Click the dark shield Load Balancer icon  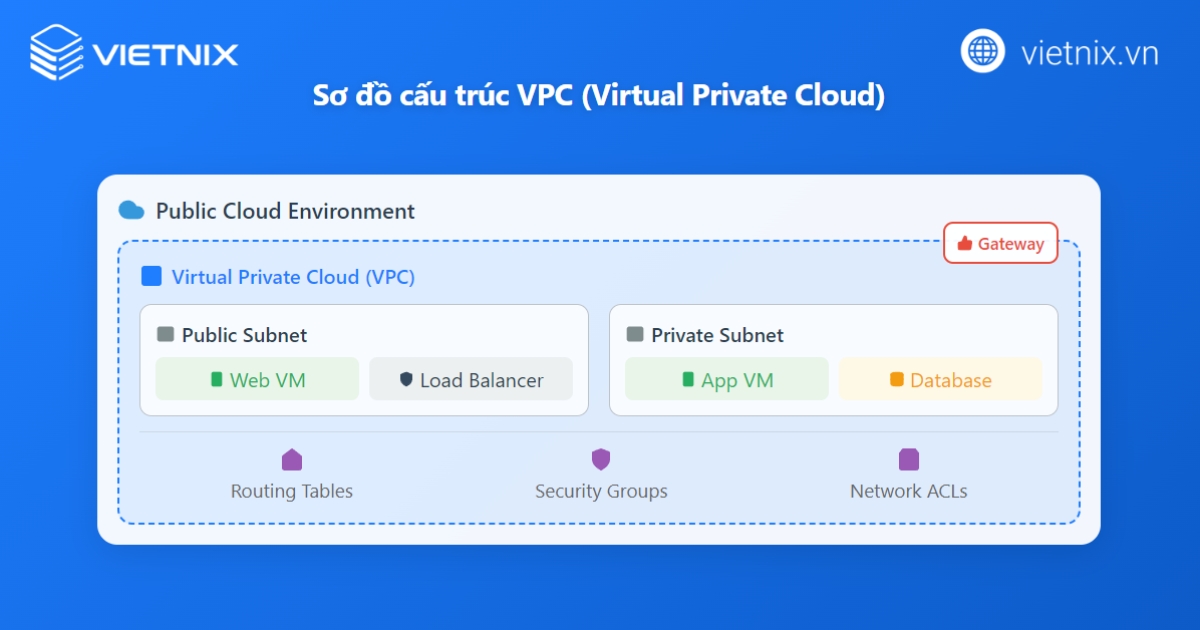tap(406, 380)
